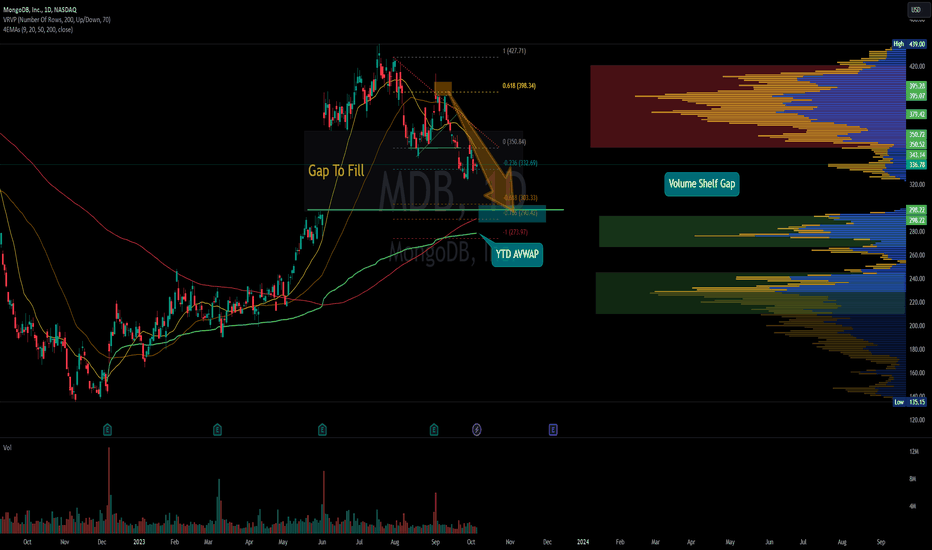Click 12M on the volume axis
Viewport: 932px width, 550px height.
coord(914,452)
